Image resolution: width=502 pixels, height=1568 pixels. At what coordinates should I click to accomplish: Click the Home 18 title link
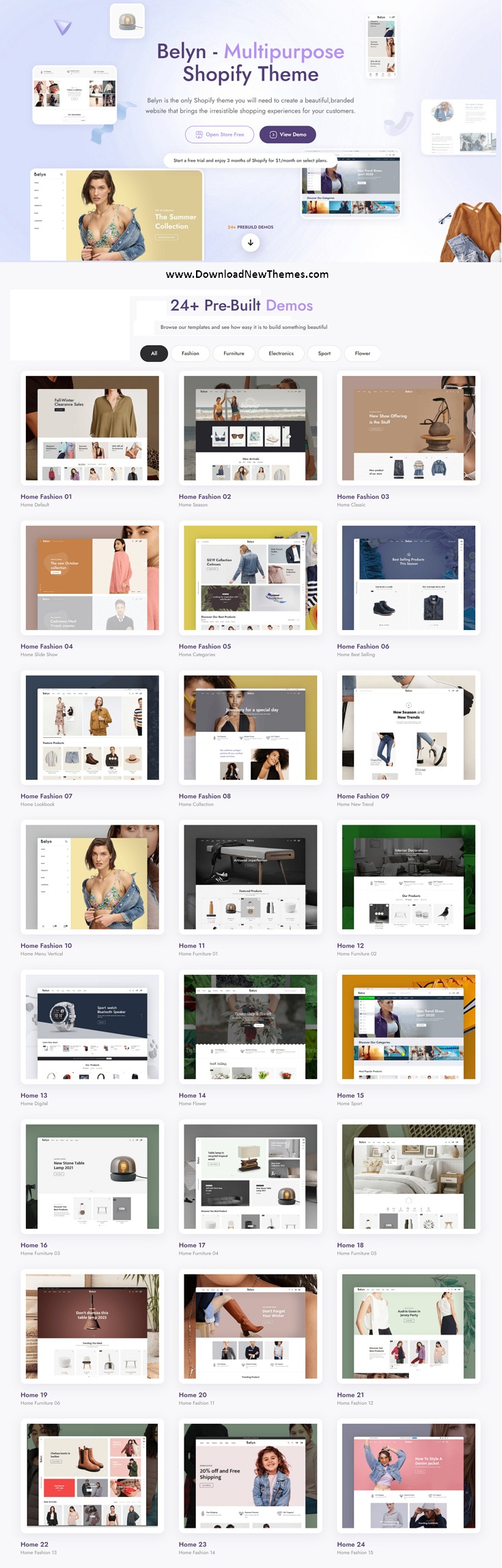point(350,1245)
